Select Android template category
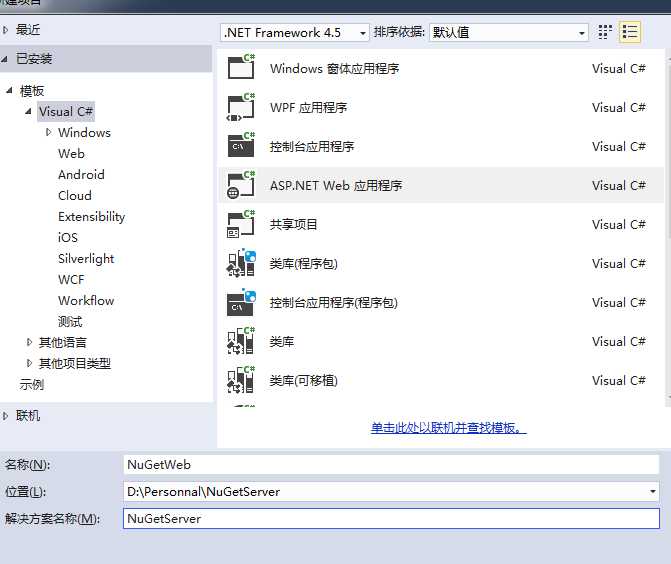Viewport: 671px width, 564px height. (81, 175)
